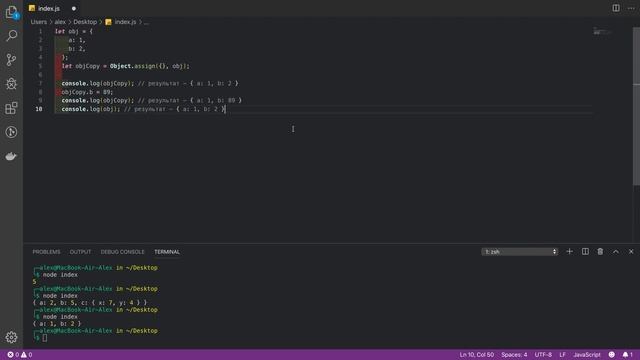Click the Ln 10, Col 50 status item
640x360 pixels.
click(x=476, y=355)
